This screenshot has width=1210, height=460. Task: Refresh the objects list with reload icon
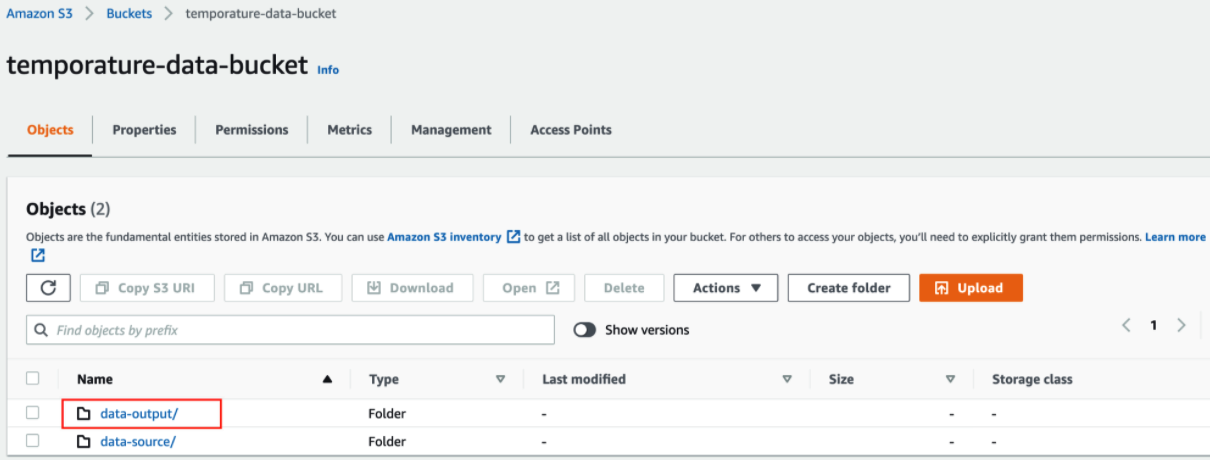48,288
